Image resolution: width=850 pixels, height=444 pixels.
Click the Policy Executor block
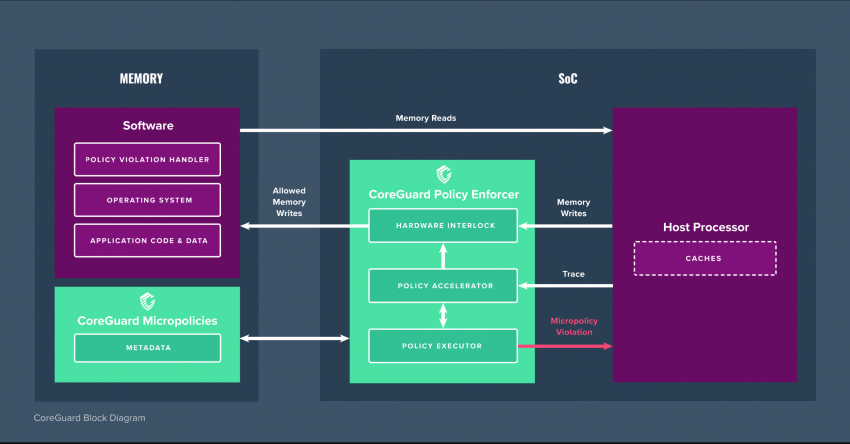click(443, 346)
